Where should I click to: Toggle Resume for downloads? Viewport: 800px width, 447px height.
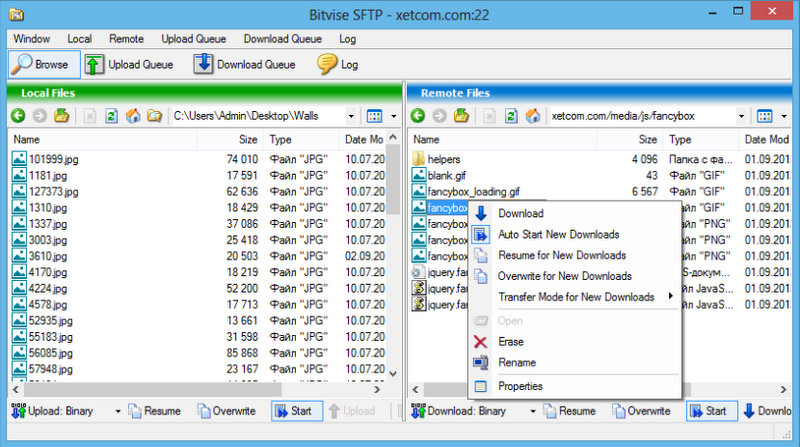[x=569, y=411]
